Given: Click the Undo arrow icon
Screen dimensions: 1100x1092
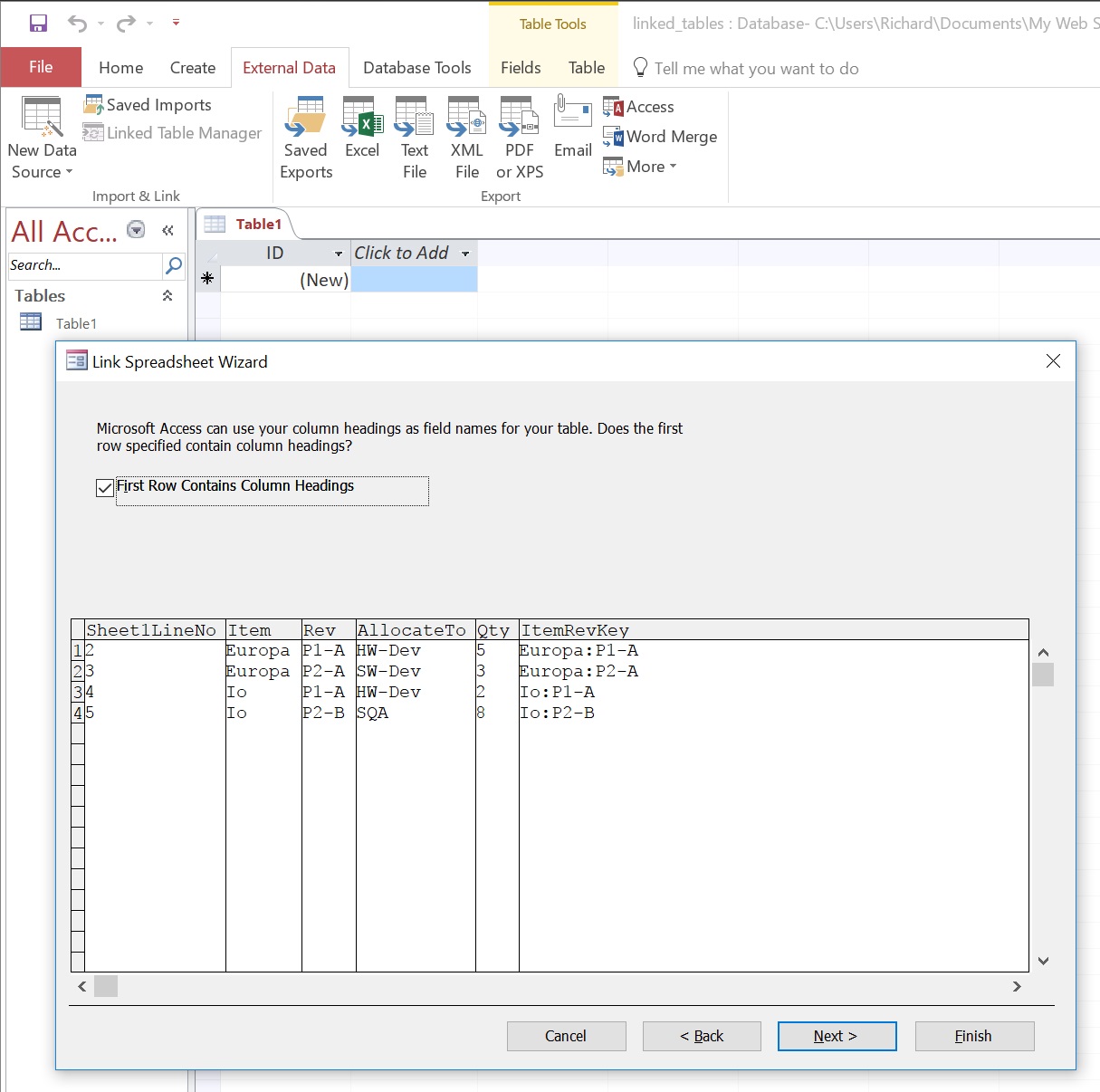Looking at the screenshot, I should pos(77,24).
